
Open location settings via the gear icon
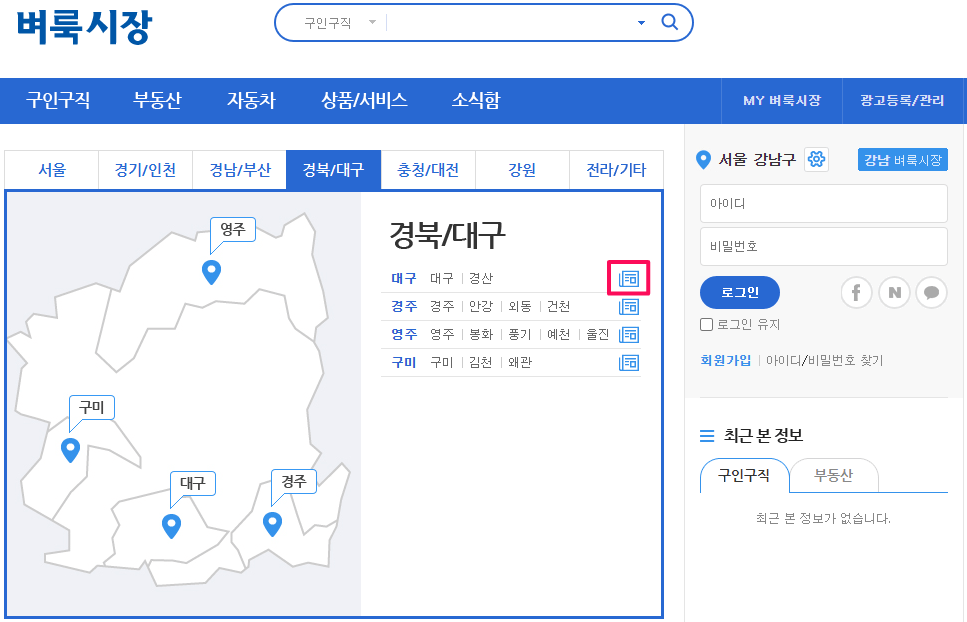click(816, 159)
